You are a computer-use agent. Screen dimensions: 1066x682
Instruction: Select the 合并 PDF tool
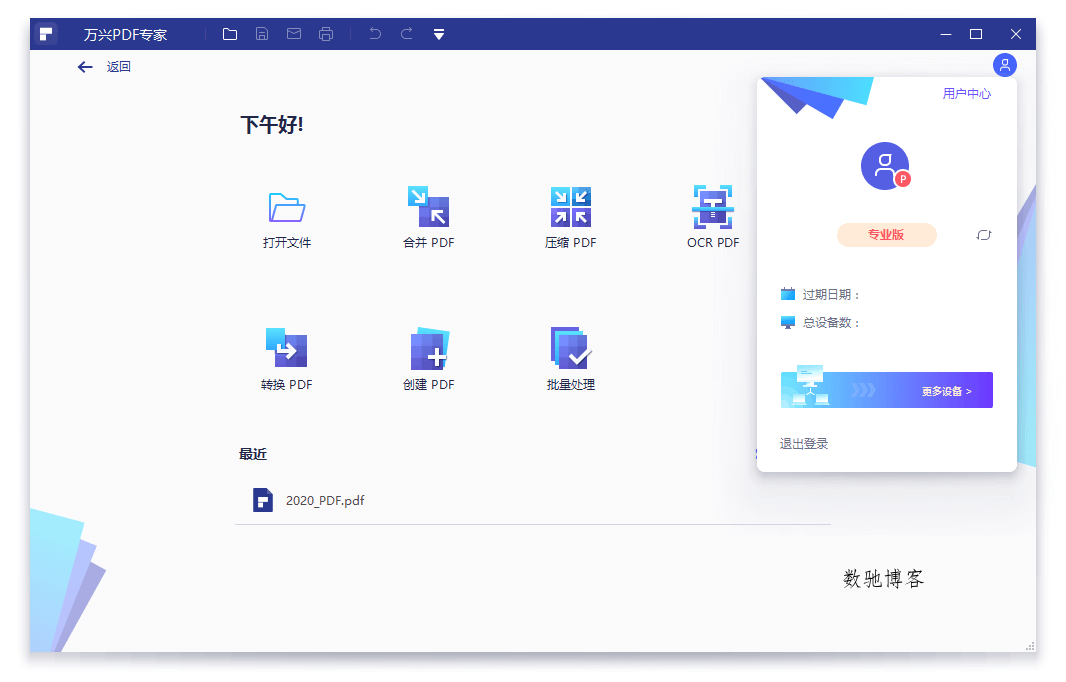coord(428,217)
